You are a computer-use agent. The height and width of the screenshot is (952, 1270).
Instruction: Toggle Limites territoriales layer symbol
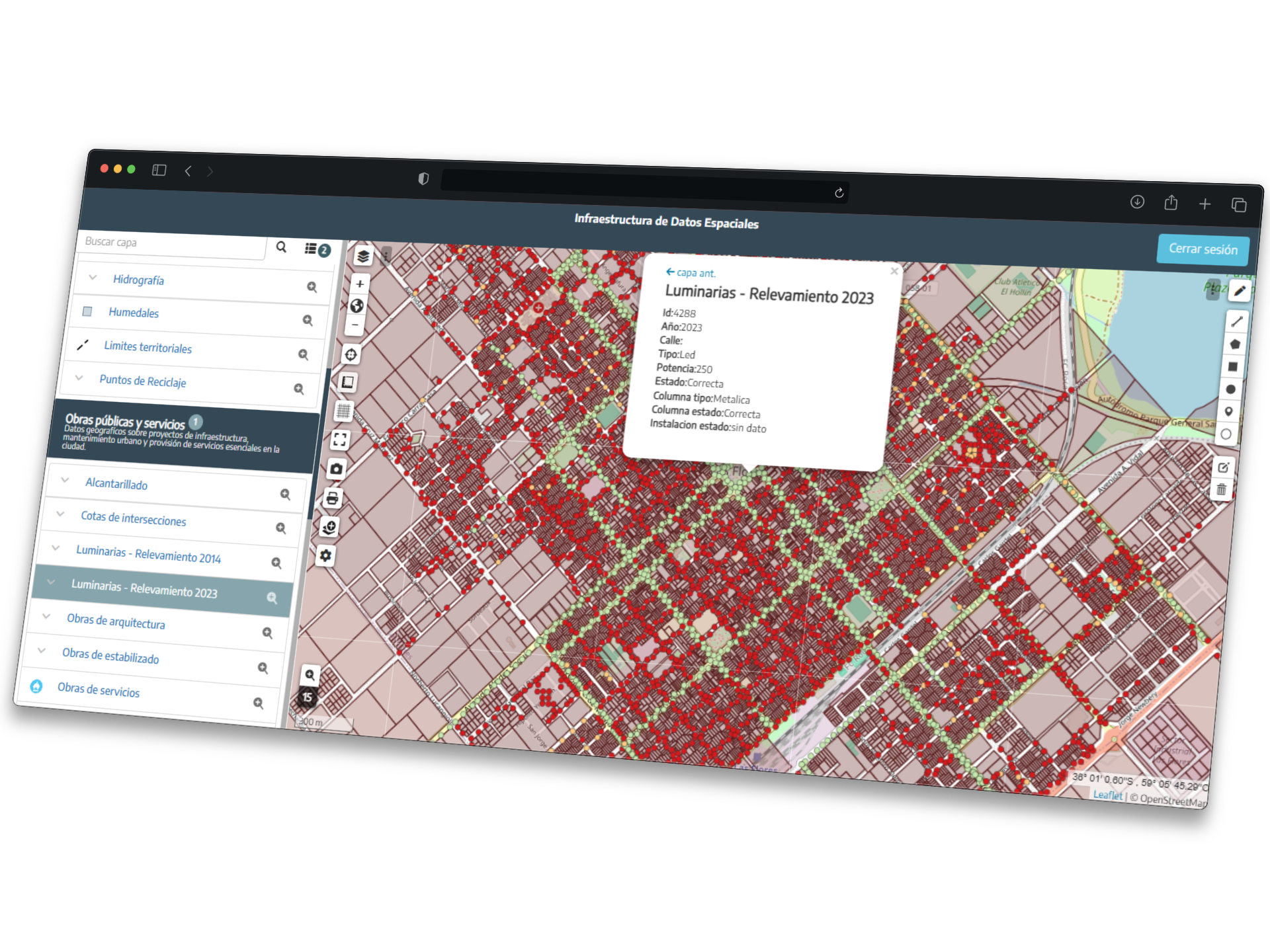(83, 344)
